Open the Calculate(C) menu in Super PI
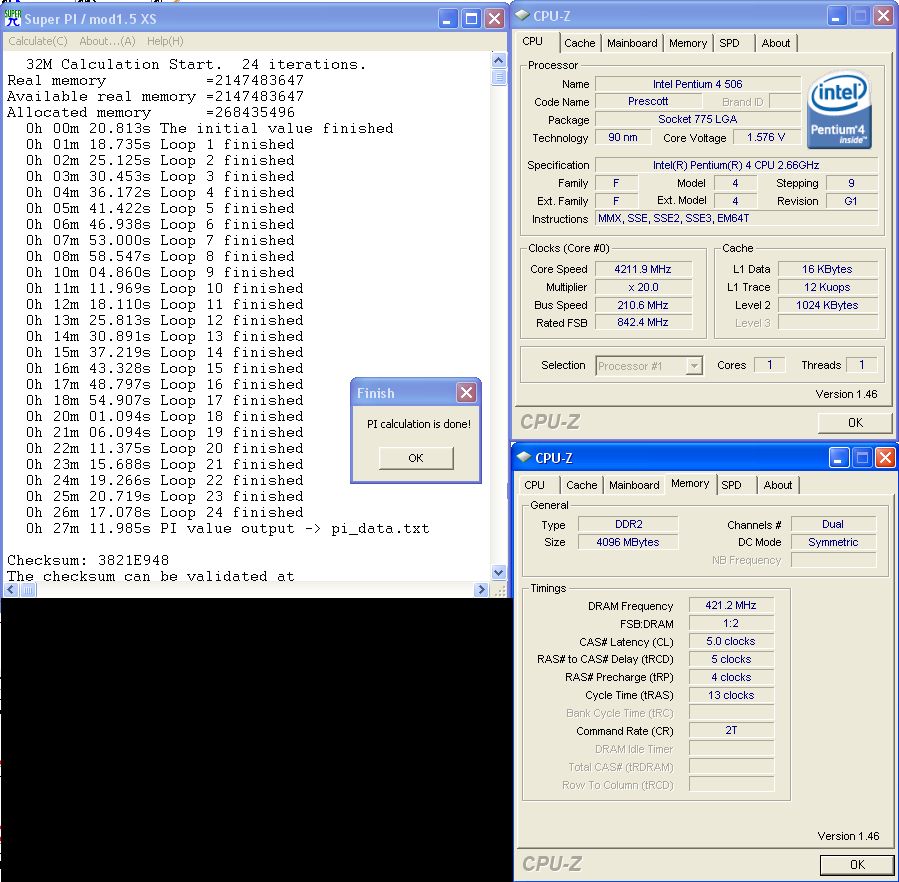This screenshot has height=882, width=899. [38, 41]
